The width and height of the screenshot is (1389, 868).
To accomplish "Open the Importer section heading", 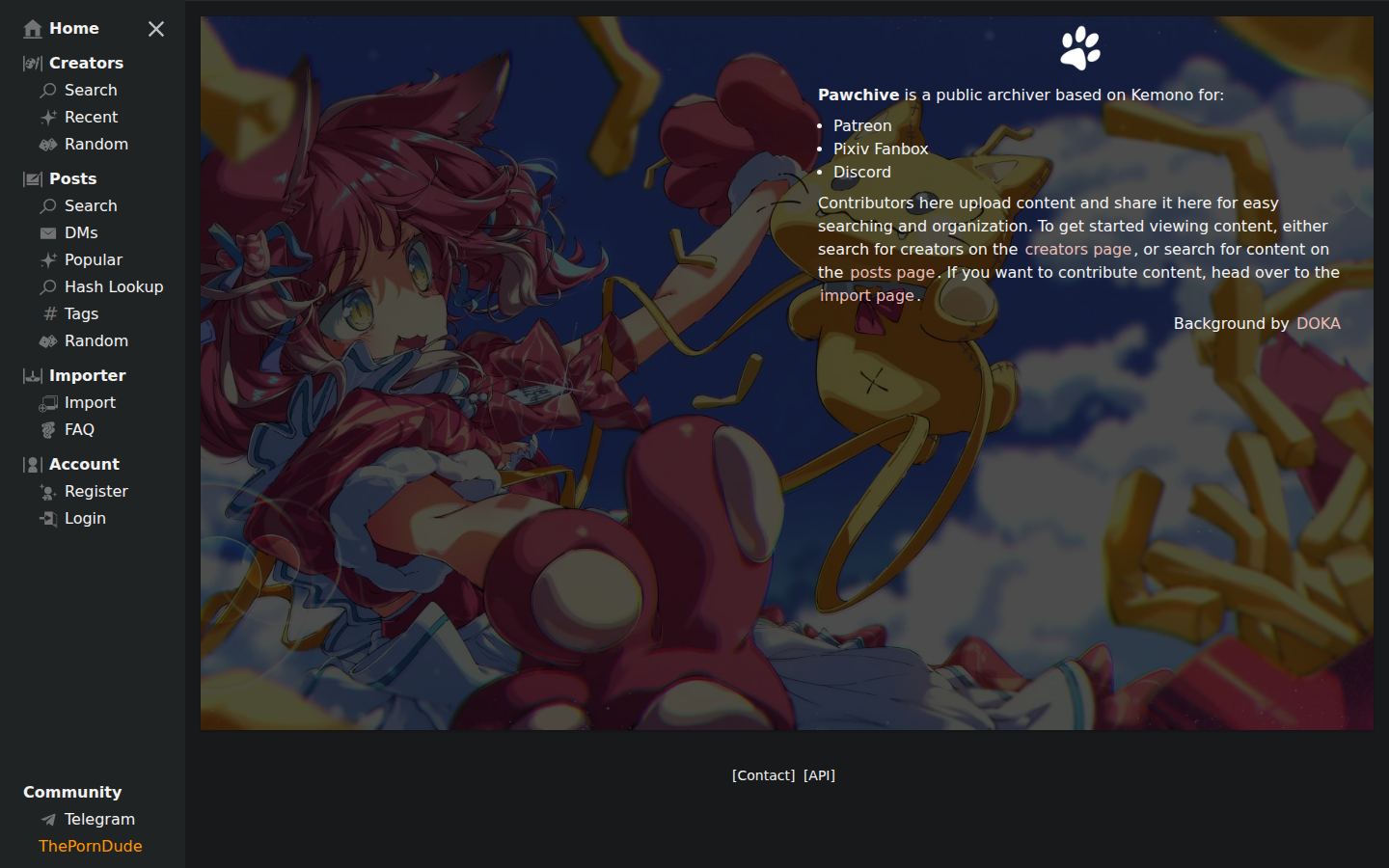I will click(87, 376).
